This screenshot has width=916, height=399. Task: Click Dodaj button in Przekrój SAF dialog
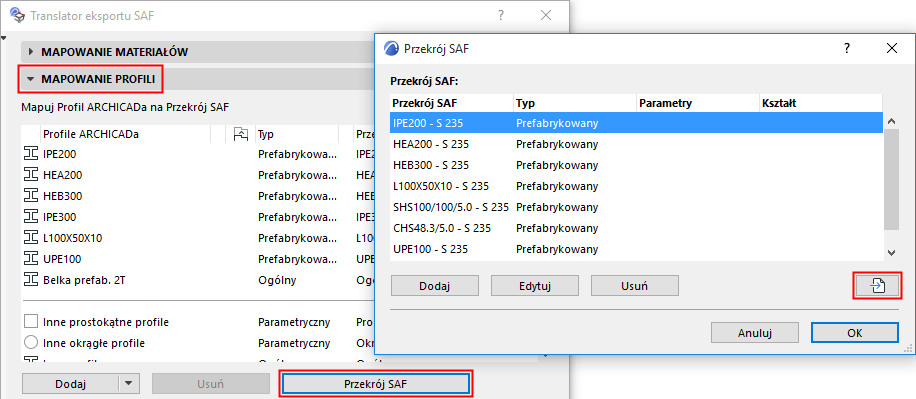pos(435,286)
